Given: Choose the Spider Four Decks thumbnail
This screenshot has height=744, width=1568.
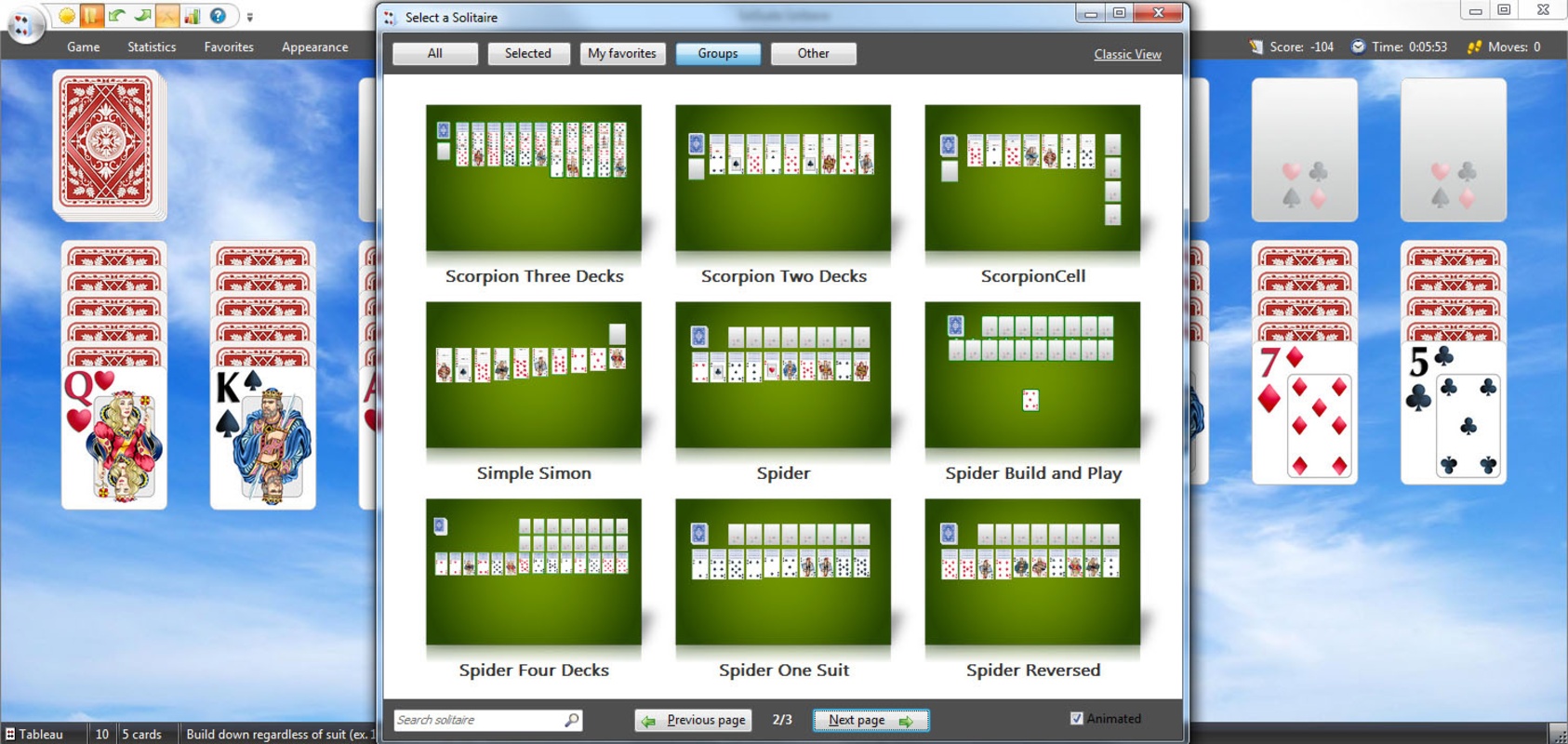Looking at the screenshot, I should (534, 572).
